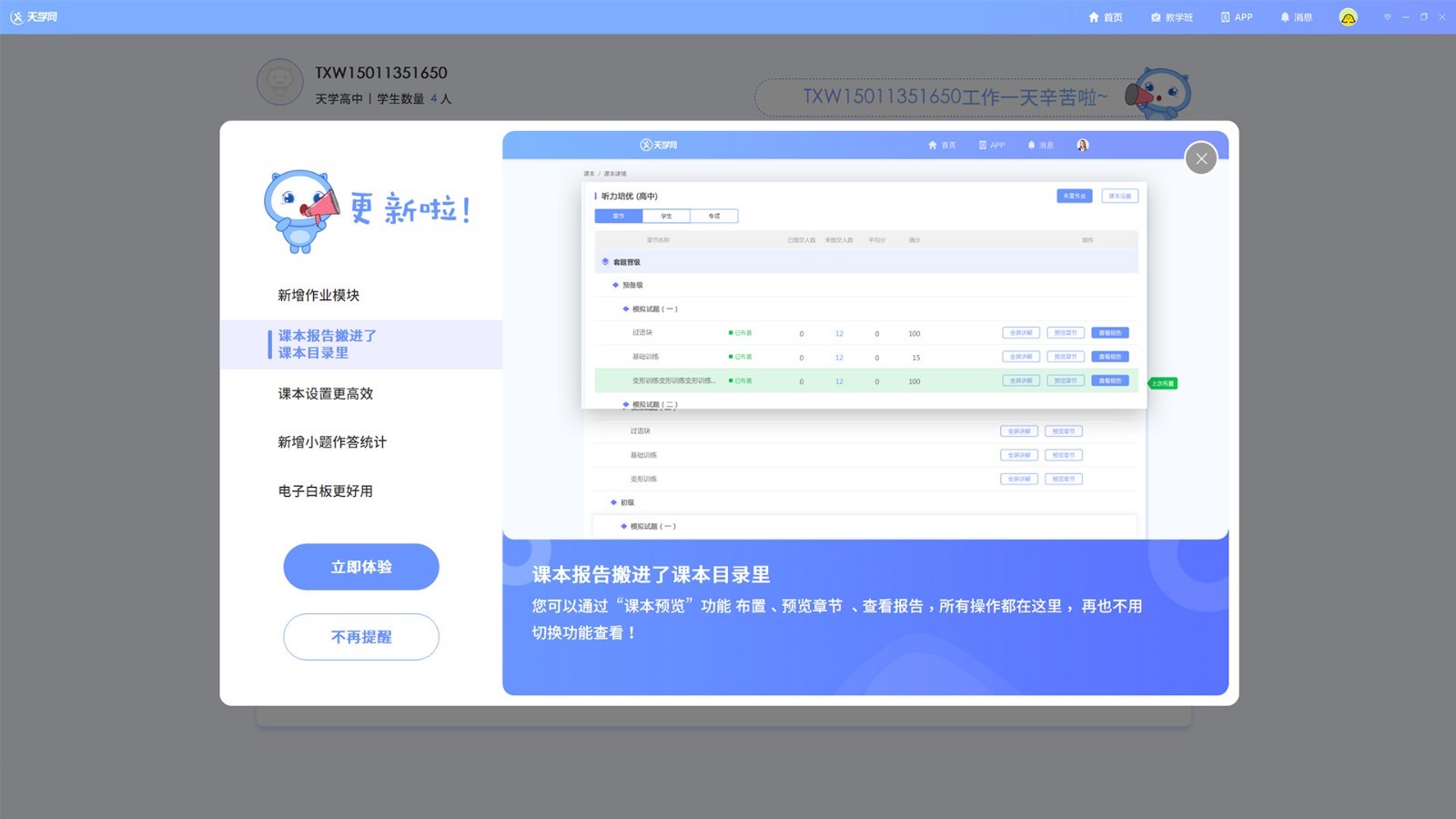Select 课本报告搬进了课本目录里 item

click(327, 344)
